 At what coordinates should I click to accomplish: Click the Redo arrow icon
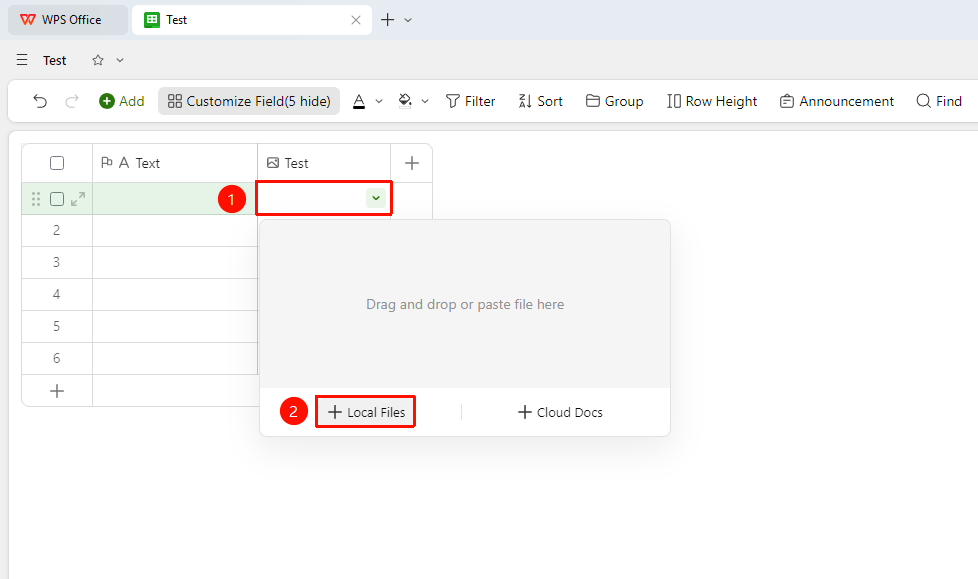click(72, 101)
